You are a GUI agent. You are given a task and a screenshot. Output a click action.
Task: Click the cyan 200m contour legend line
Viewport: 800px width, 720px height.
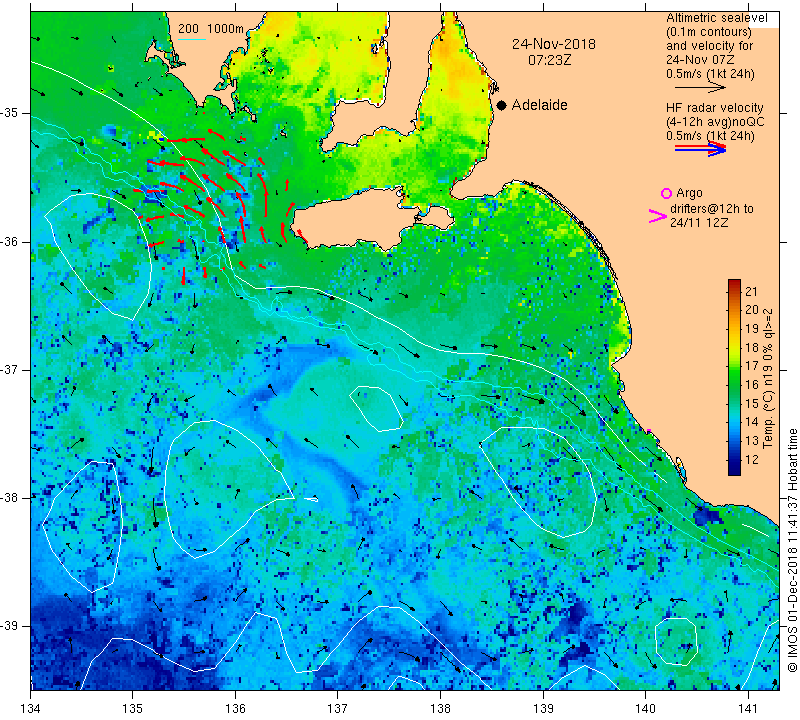pos(192,39)
